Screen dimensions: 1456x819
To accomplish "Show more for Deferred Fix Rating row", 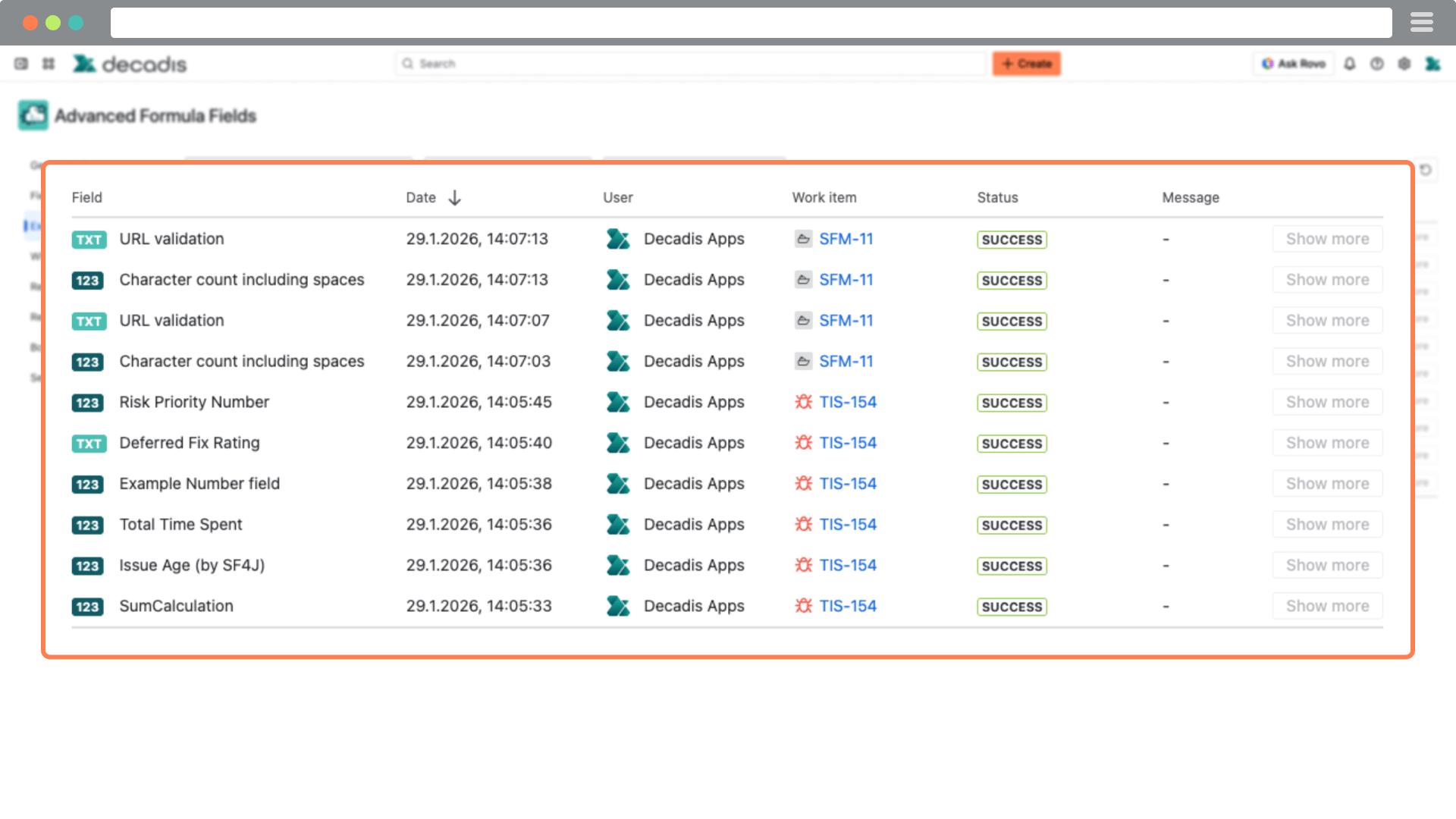I will 1327,443.
